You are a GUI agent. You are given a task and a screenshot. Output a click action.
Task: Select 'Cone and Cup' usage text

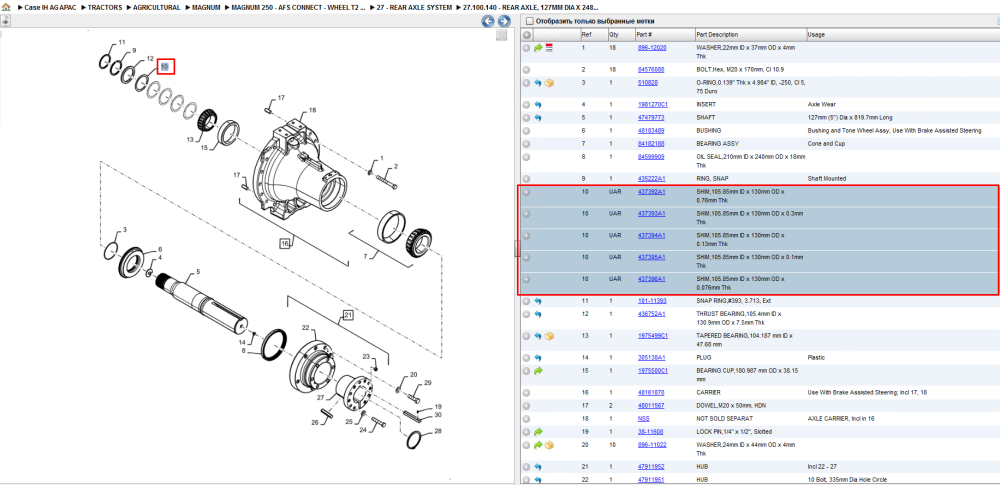[x=826, y=144]
